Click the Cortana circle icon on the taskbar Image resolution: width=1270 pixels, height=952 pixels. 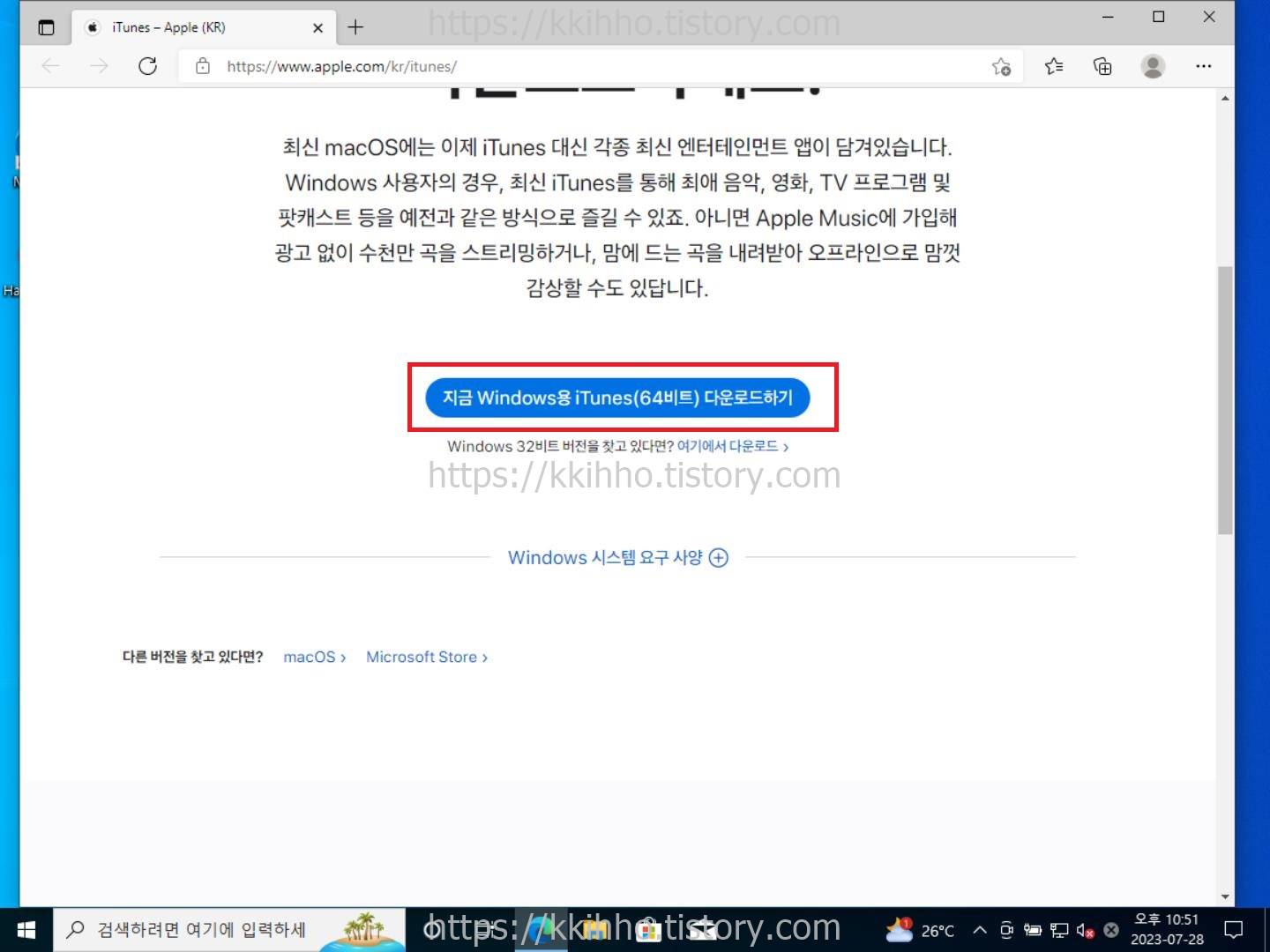[433, 930]
